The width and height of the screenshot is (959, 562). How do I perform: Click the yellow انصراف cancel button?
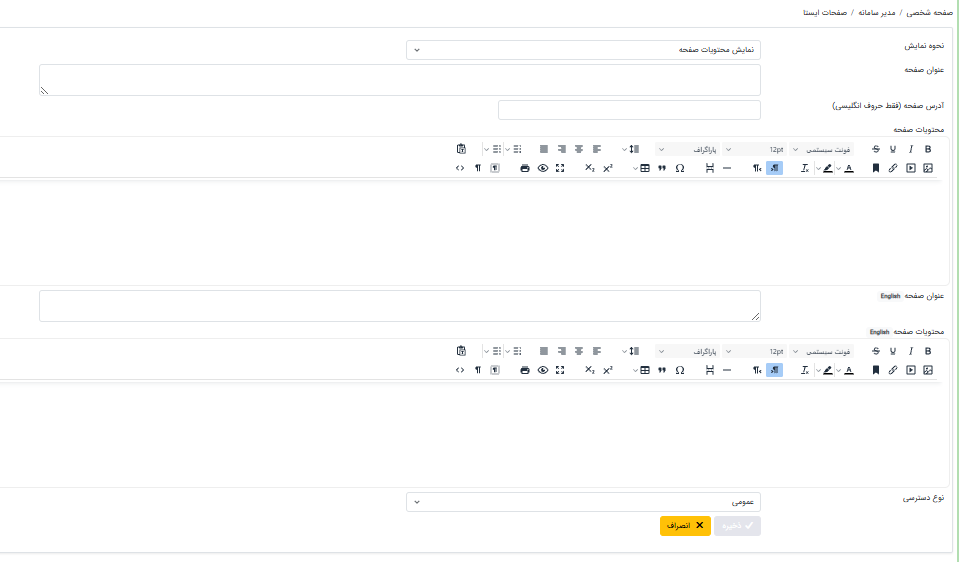tap(685, 525)
